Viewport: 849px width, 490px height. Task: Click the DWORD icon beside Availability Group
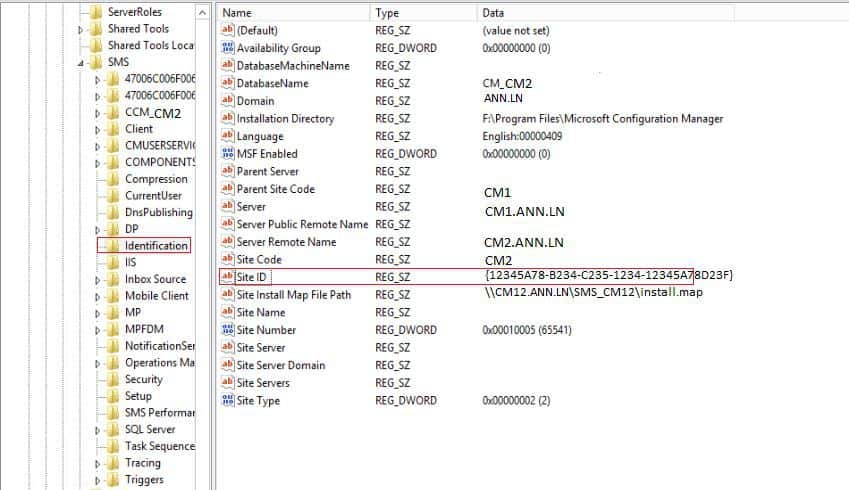click(227, 48)
